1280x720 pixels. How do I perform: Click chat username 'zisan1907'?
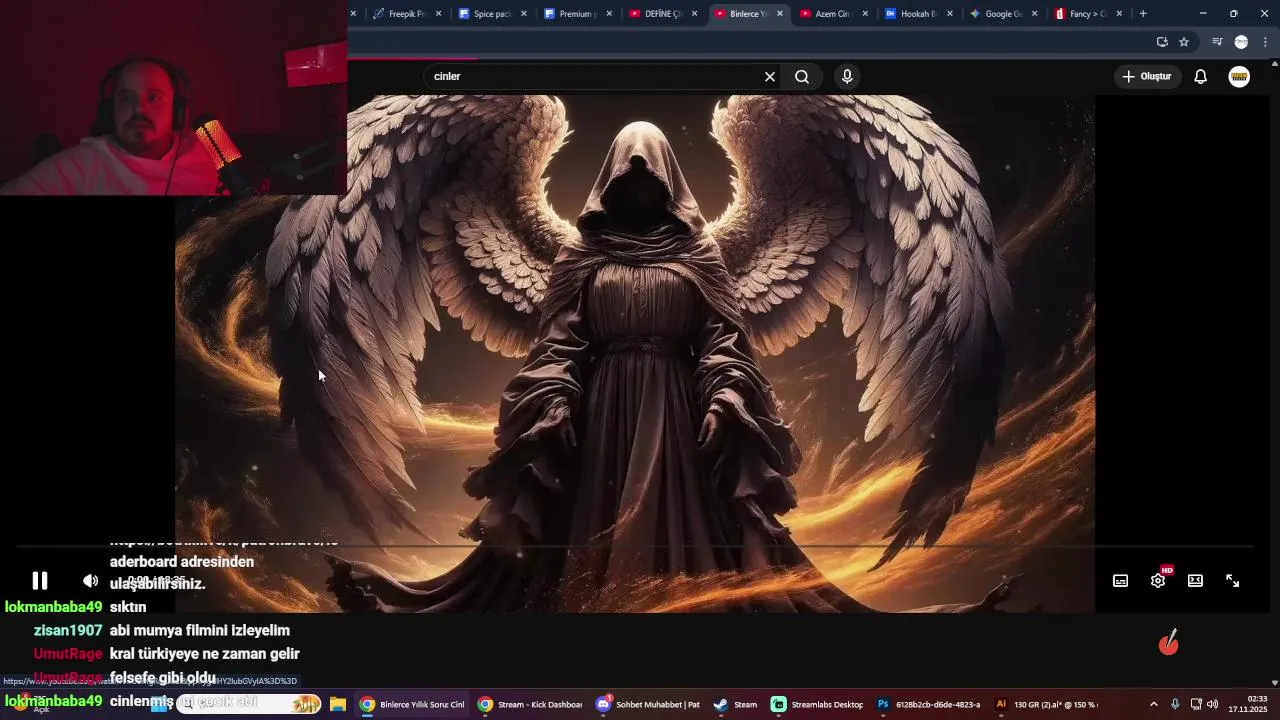(68, 631)
